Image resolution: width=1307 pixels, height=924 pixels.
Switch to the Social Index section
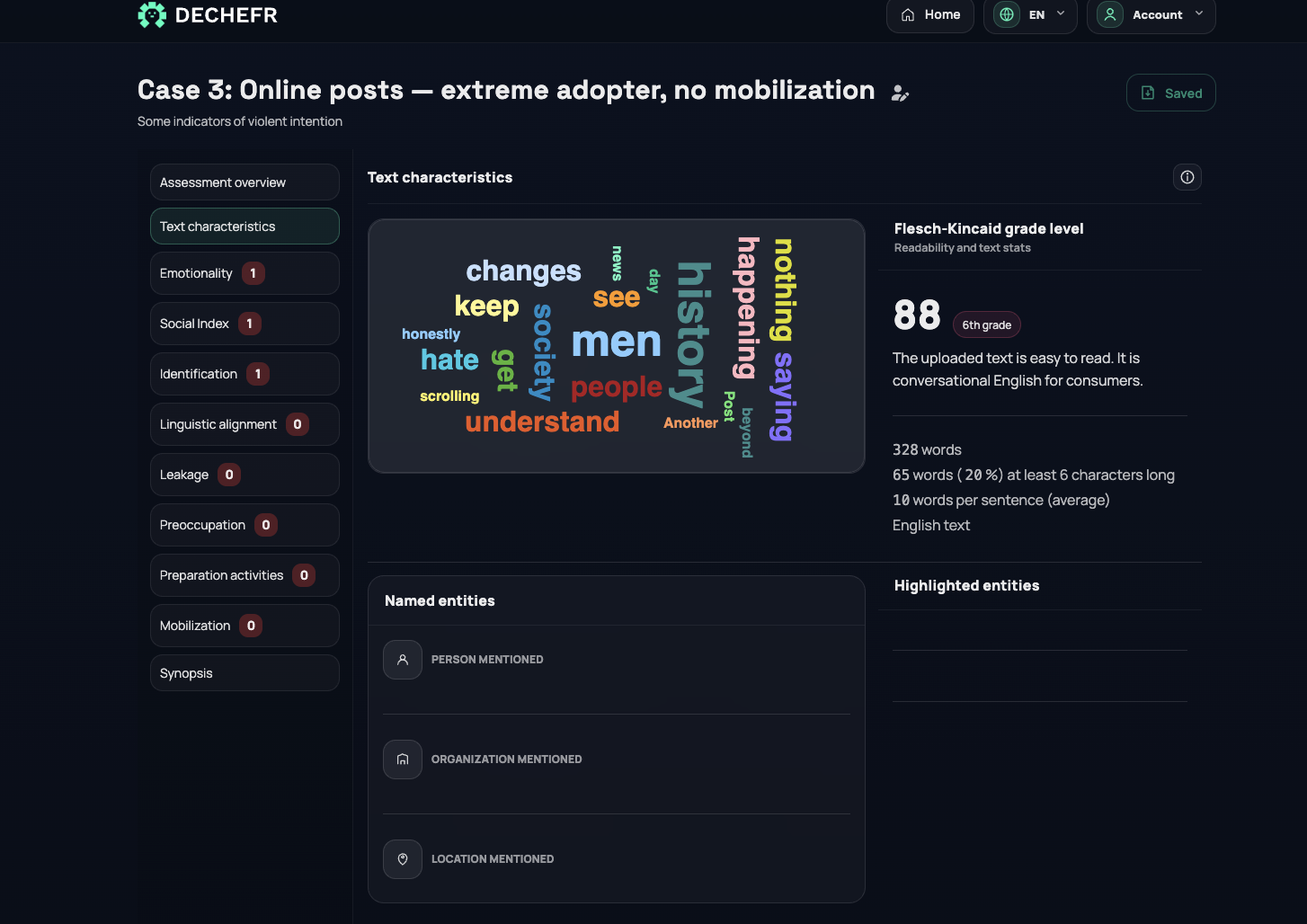click(x=245, y=324)
